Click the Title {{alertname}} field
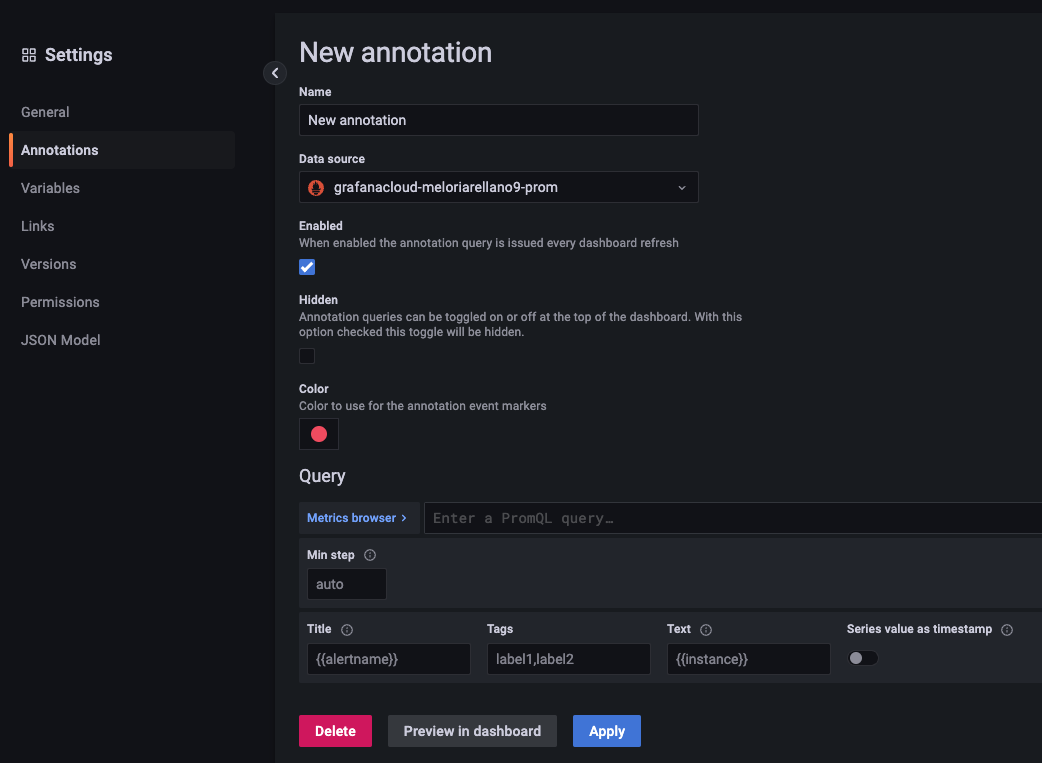1042x763 pixels. 389,659
